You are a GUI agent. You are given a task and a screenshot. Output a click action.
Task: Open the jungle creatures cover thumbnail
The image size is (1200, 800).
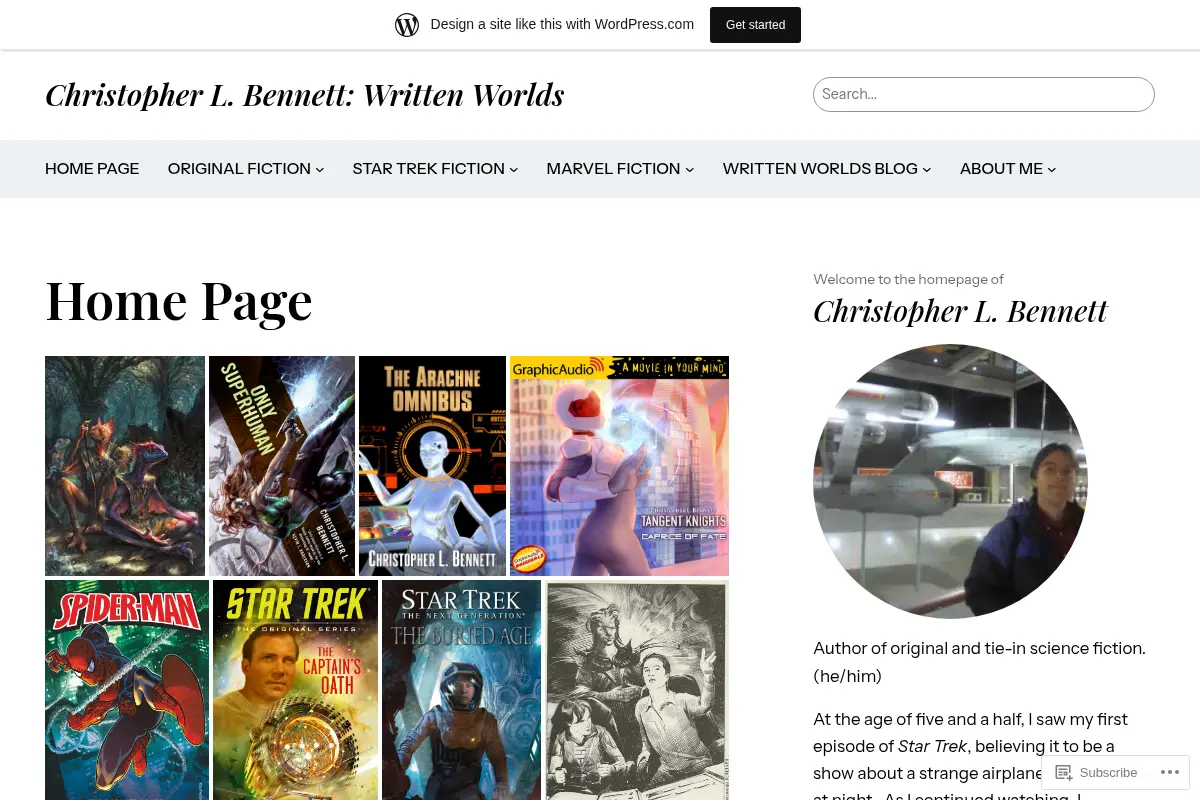coord(125,466)
